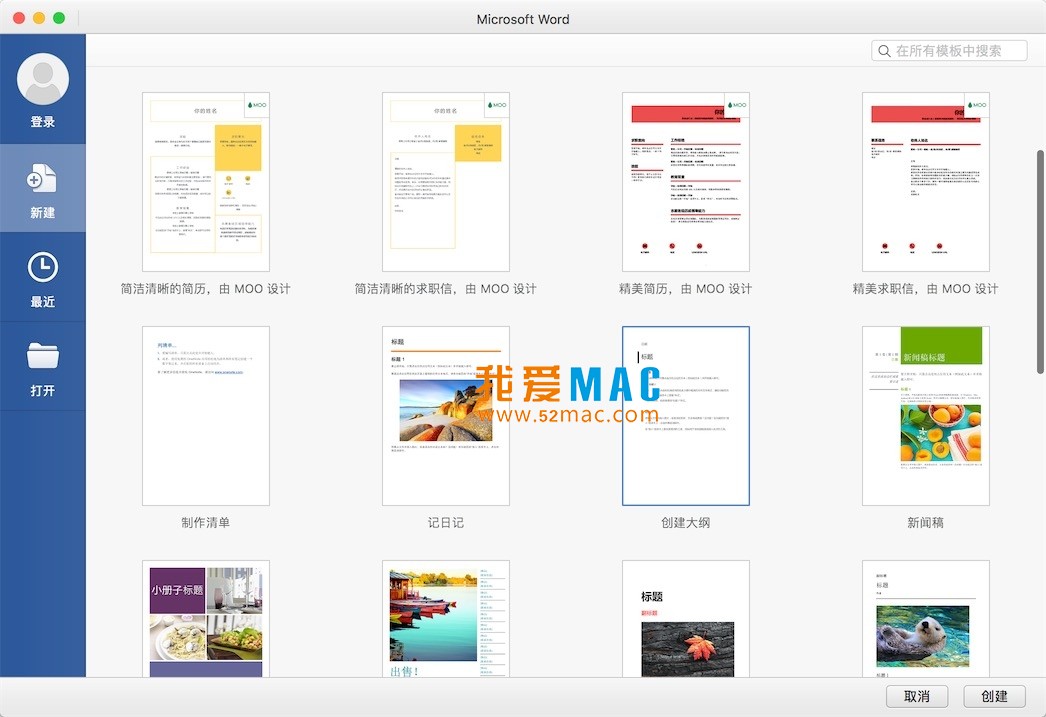Viewport: 1046px width, 717px height.
Task: Click the 最近 label in sidebar
Action: click(43, 301)
